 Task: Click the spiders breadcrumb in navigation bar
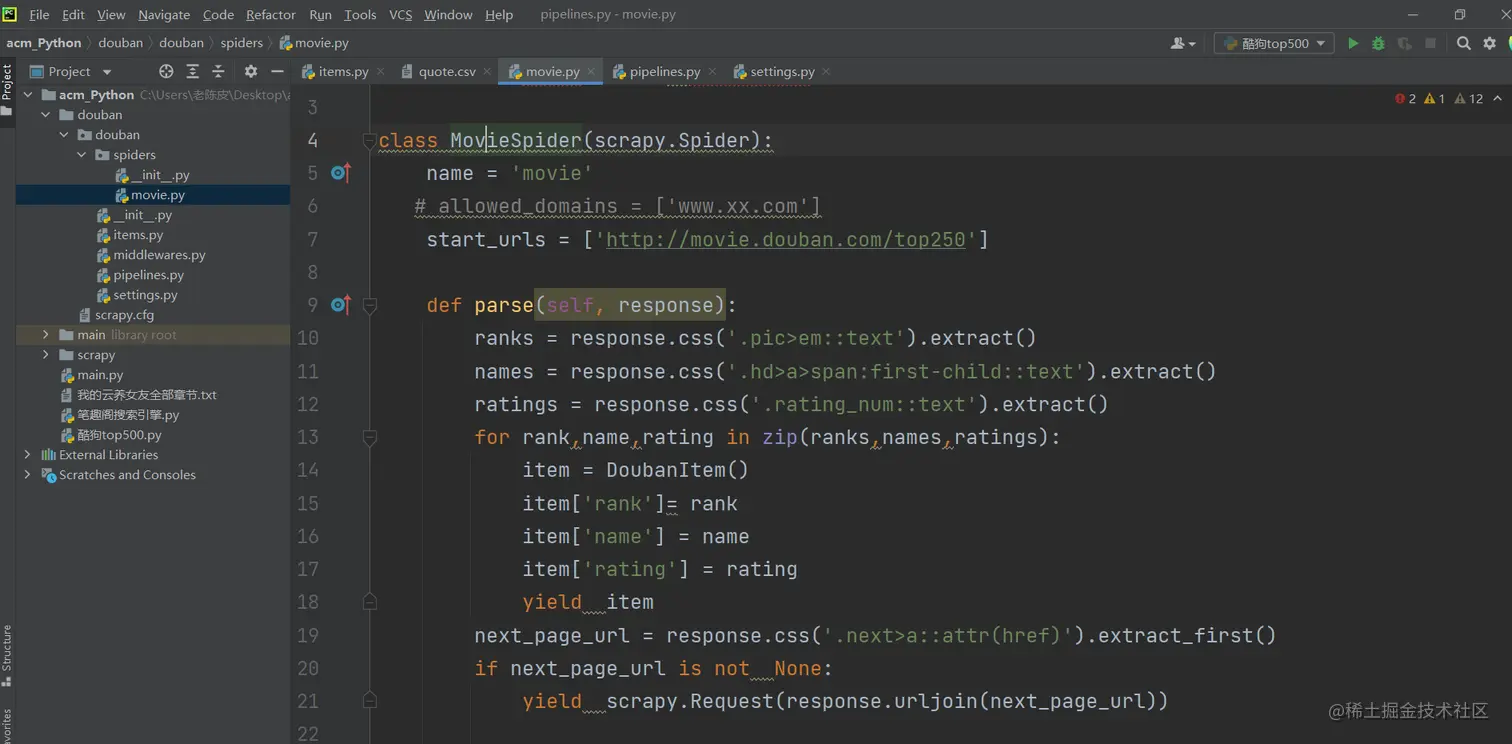pyautogui.click(x=241, y=43)
